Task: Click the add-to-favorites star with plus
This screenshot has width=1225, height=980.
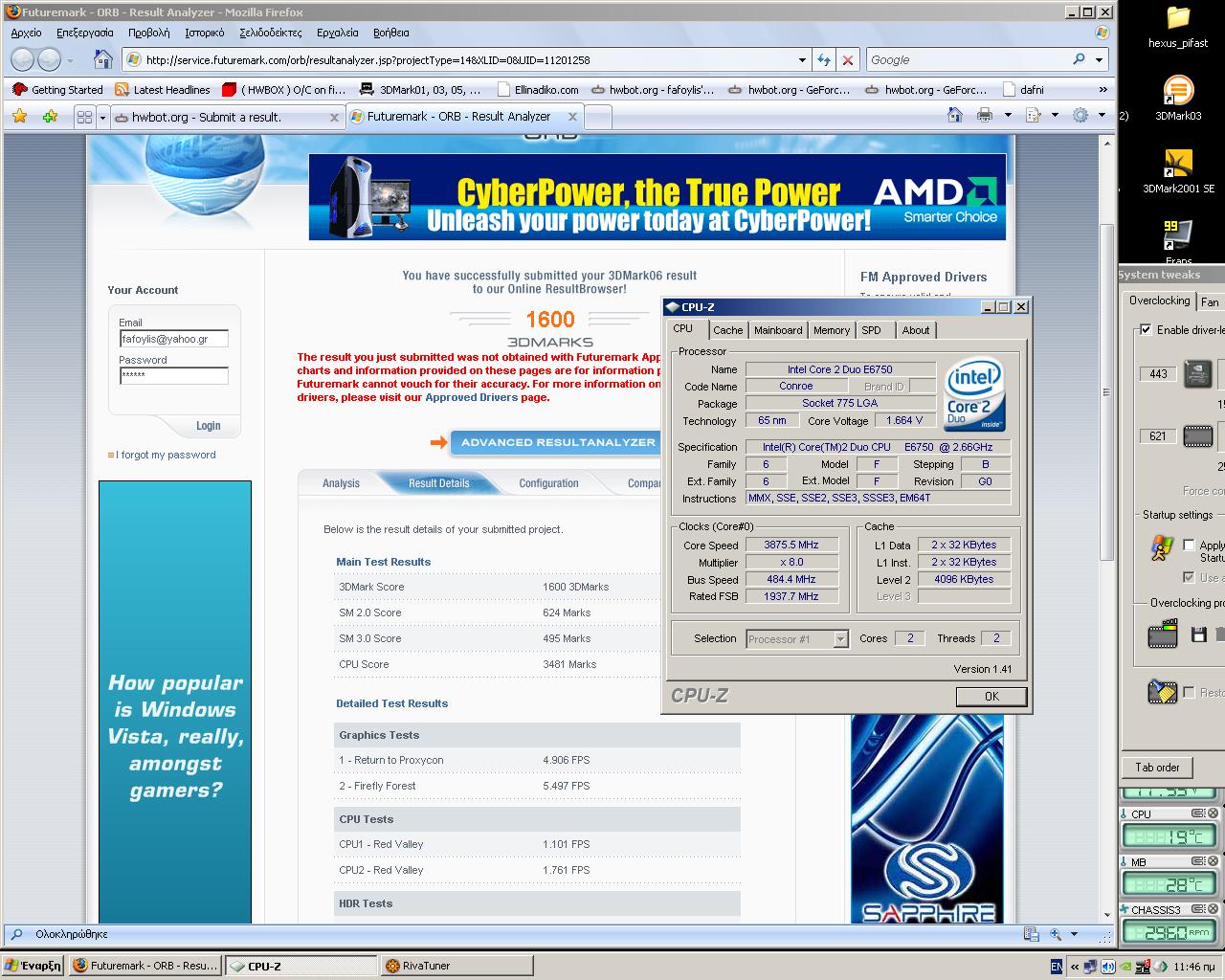Action: 50,116
